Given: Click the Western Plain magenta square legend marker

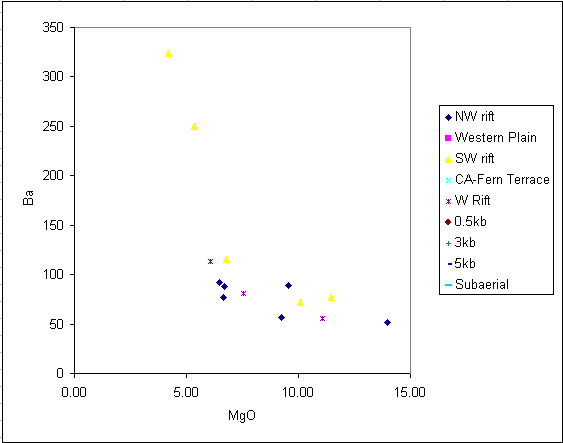Looking at the screenshot, I should tap(448, 138).
